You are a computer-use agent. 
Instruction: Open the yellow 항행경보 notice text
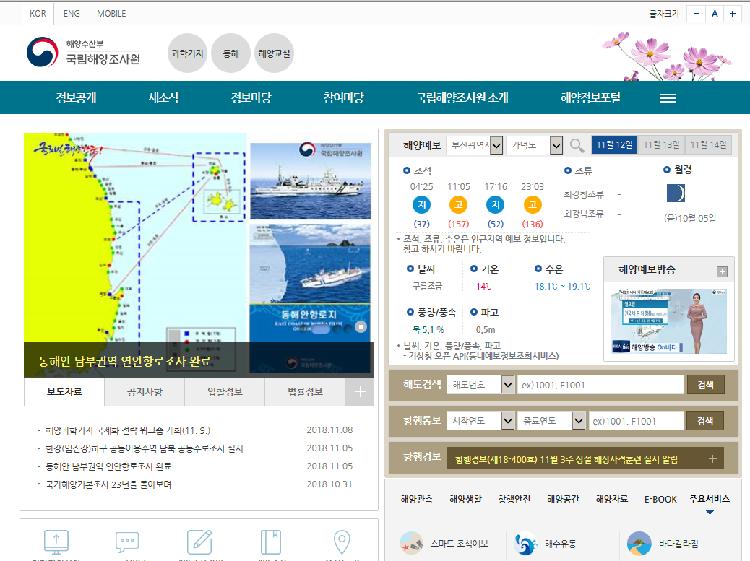point(566,460)
